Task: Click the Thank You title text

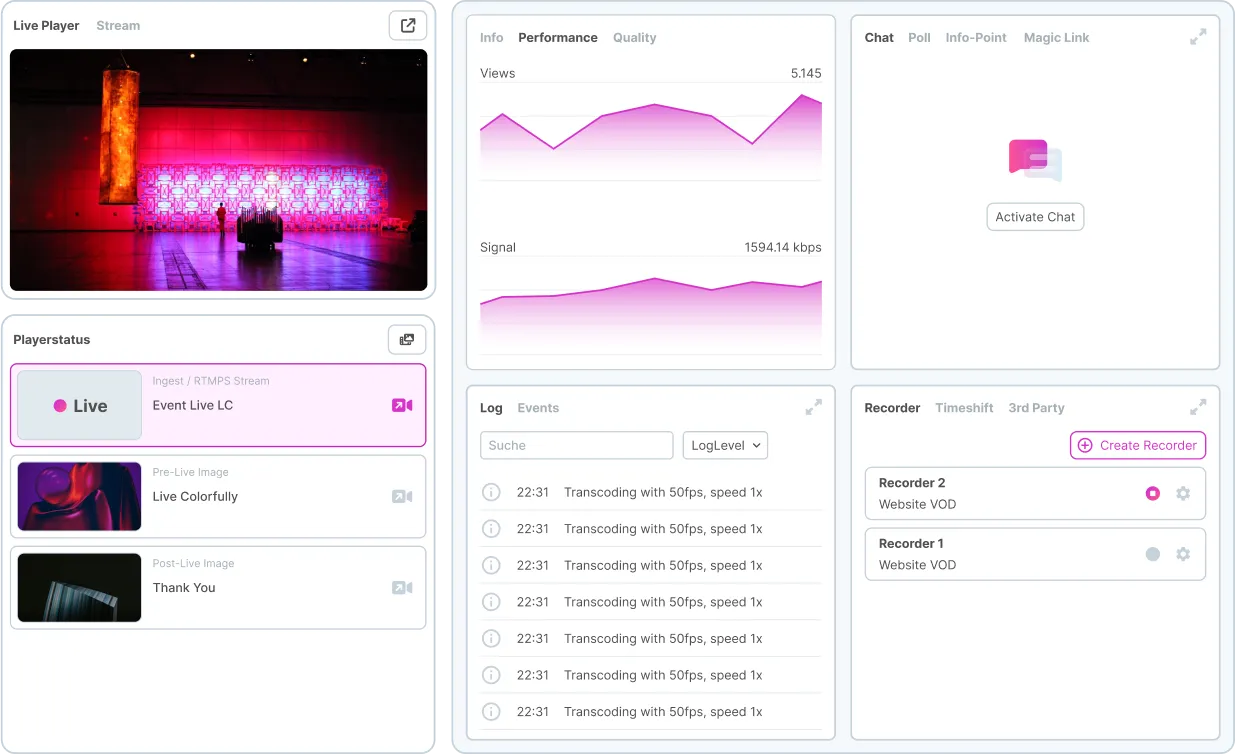Action: (184, 588)
